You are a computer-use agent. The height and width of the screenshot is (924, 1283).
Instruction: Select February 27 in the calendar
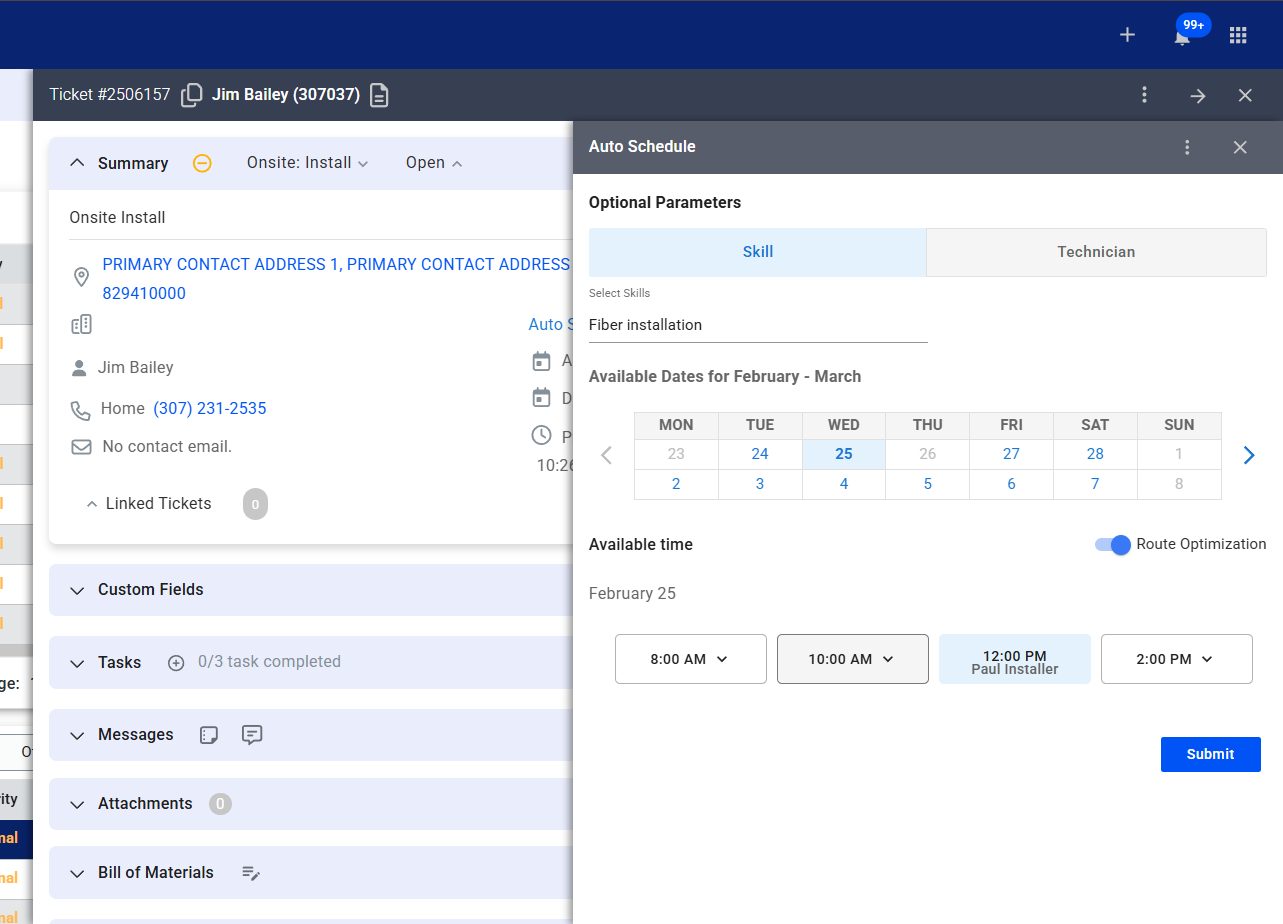click(1011, 454)
